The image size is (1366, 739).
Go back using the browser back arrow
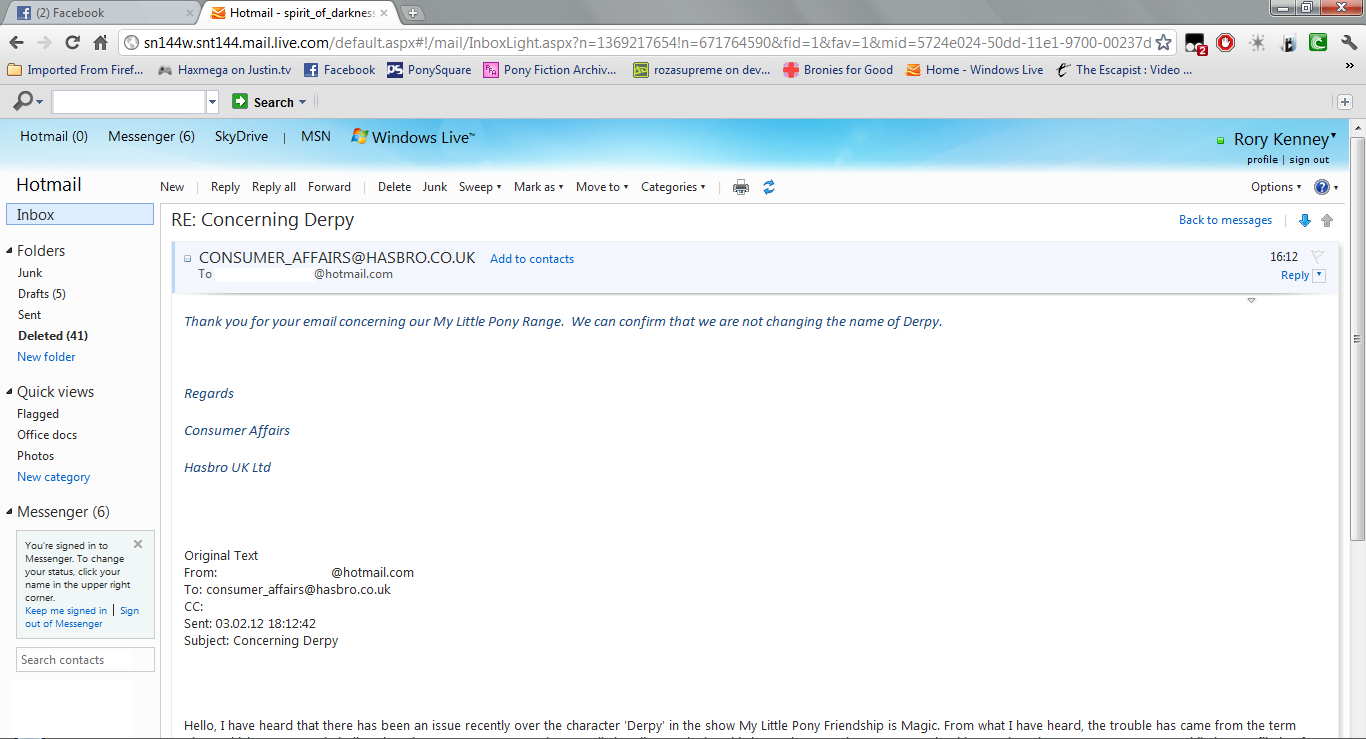point(16,43)
